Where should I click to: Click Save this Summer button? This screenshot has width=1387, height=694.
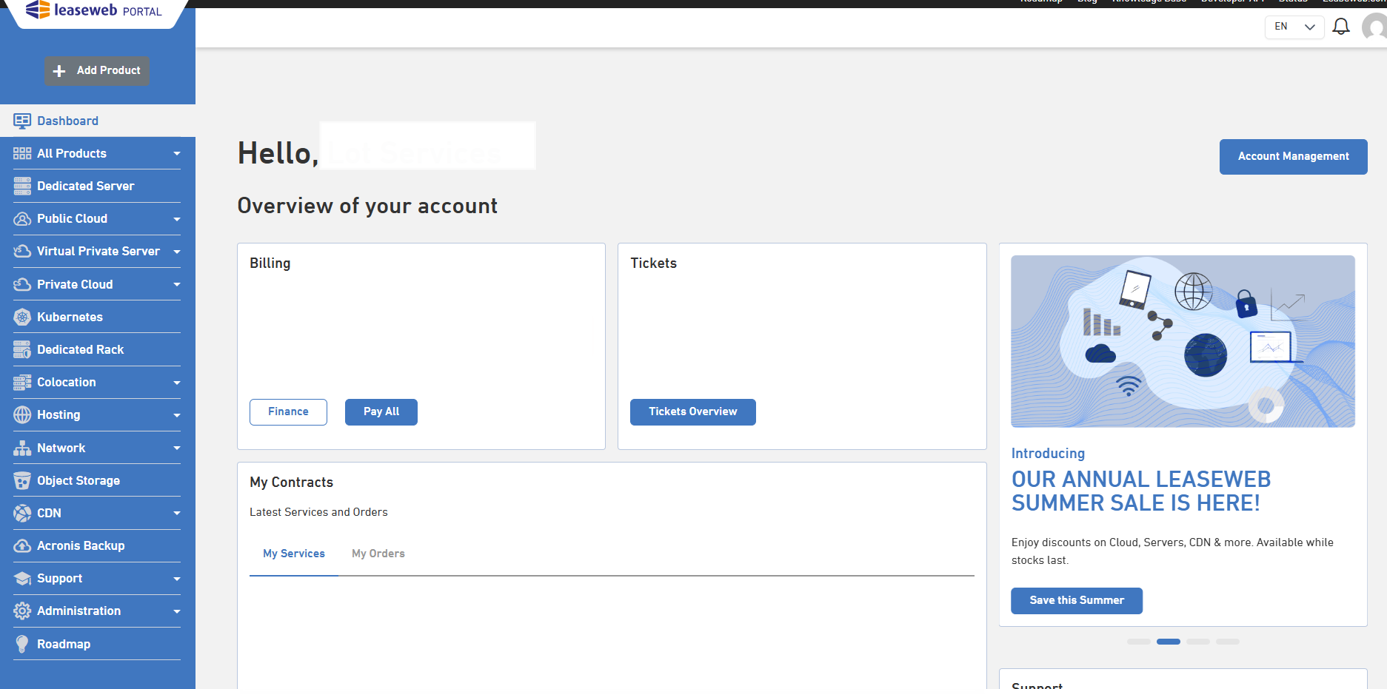1077,601
